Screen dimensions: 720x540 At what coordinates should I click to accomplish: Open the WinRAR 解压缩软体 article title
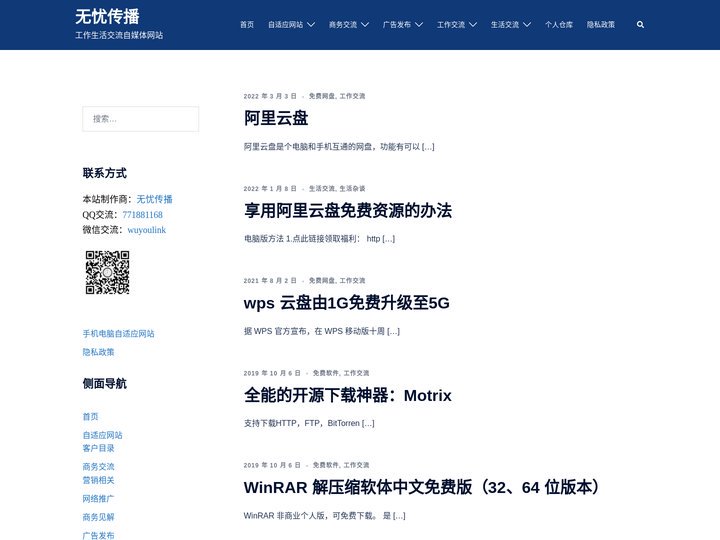point(422,488)
